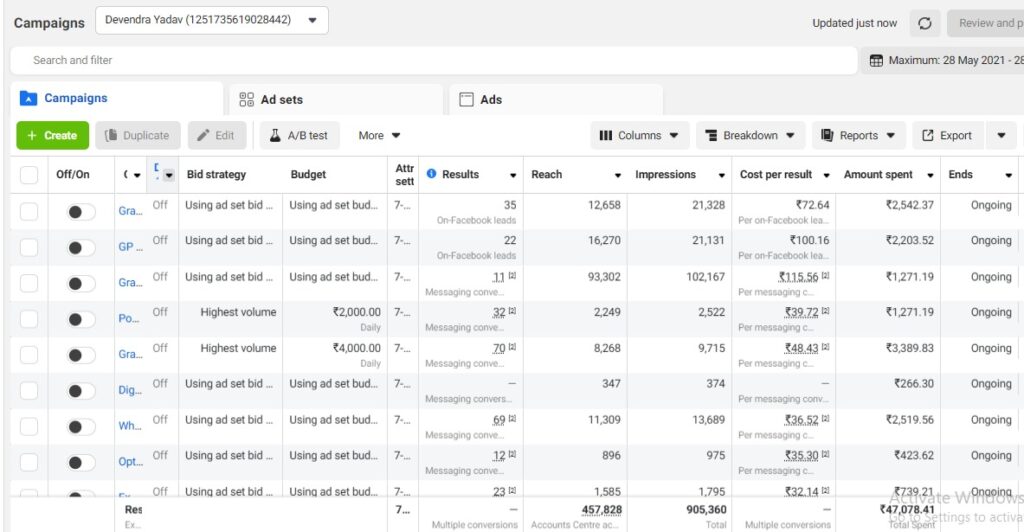Screen dimensions: 1024x532
Task: Toggle the switch for ₹2,000.00 daily budget campaign
Action: tap(80, 320)
